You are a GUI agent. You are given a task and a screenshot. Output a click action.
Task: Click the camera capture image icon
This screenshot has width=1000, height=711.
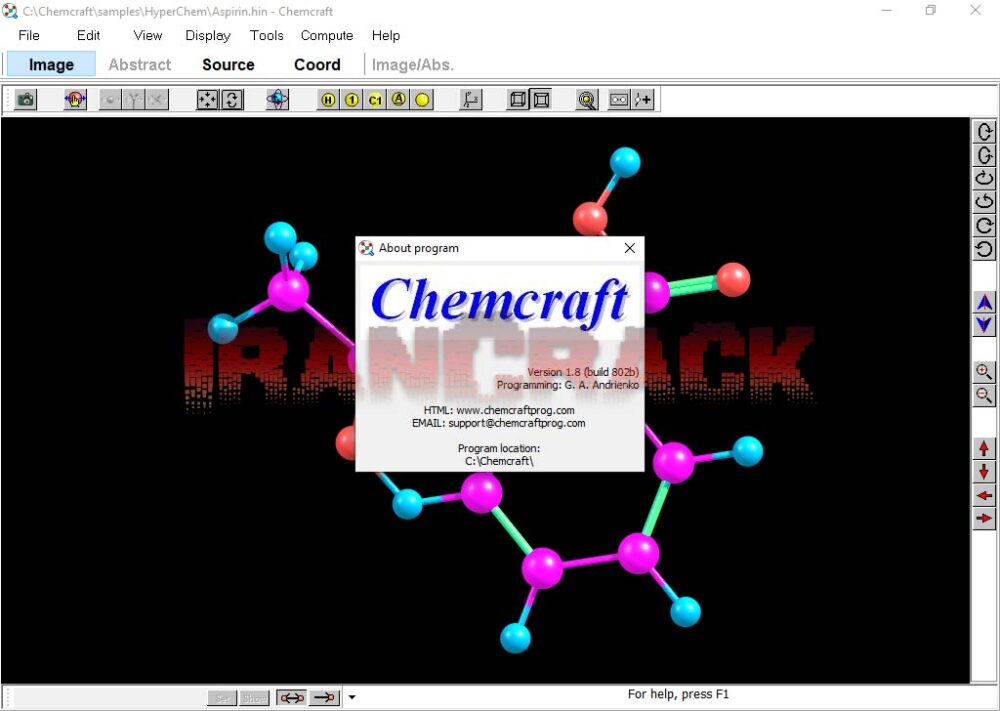click(24, 100)
